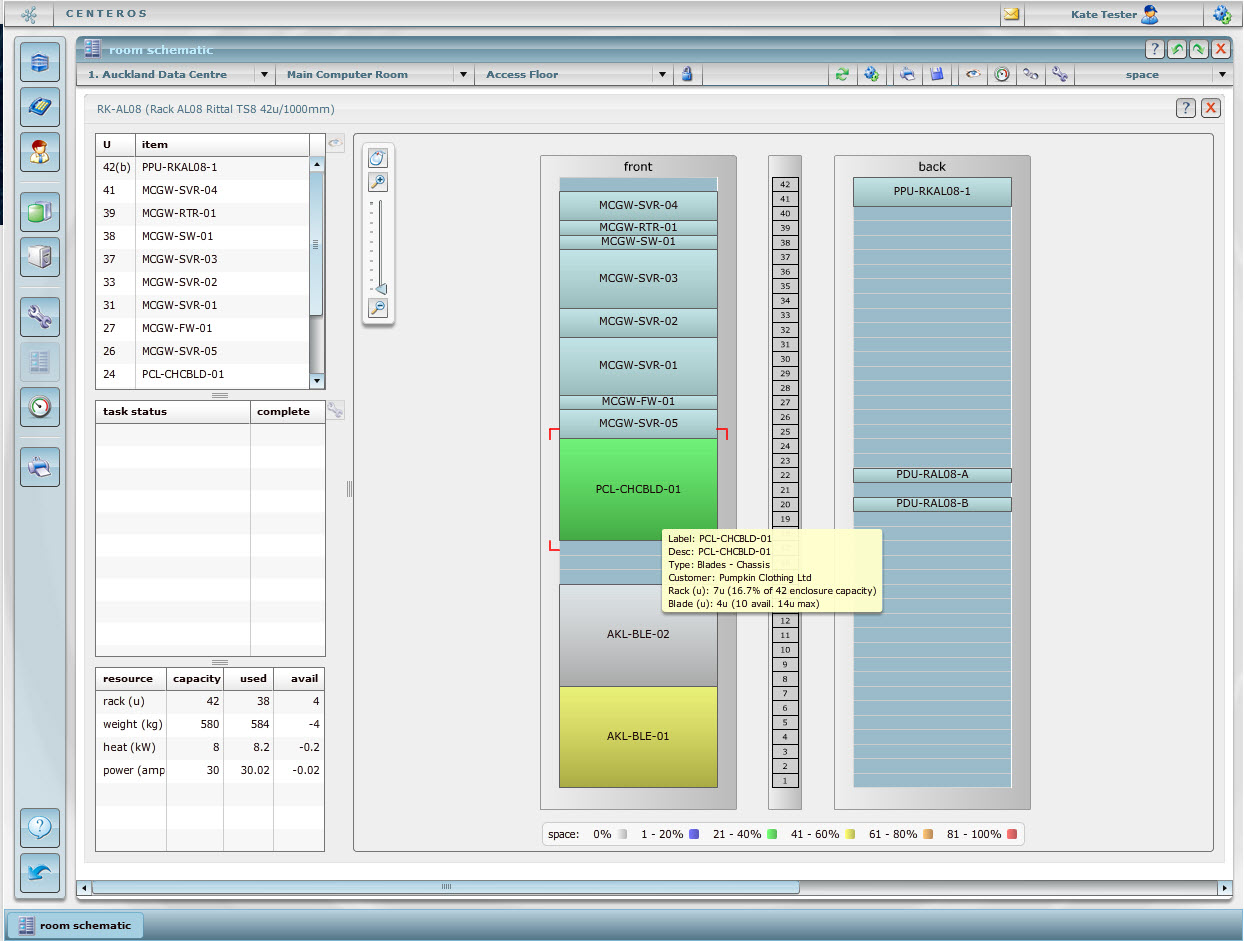Click the chain link icon in toolbar

coord(1030,75)
